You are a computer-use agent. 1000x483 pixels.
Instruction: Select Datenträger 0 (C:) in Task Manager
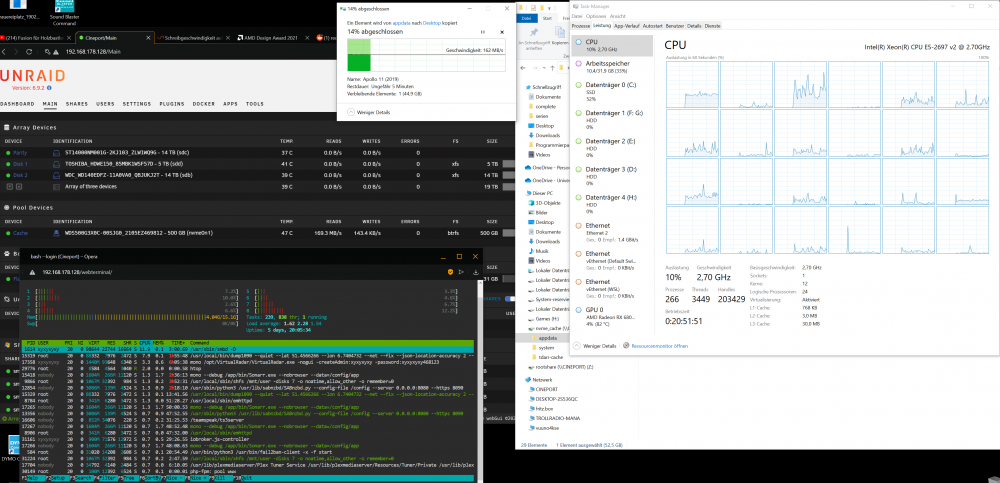click(x=612, y=91)
